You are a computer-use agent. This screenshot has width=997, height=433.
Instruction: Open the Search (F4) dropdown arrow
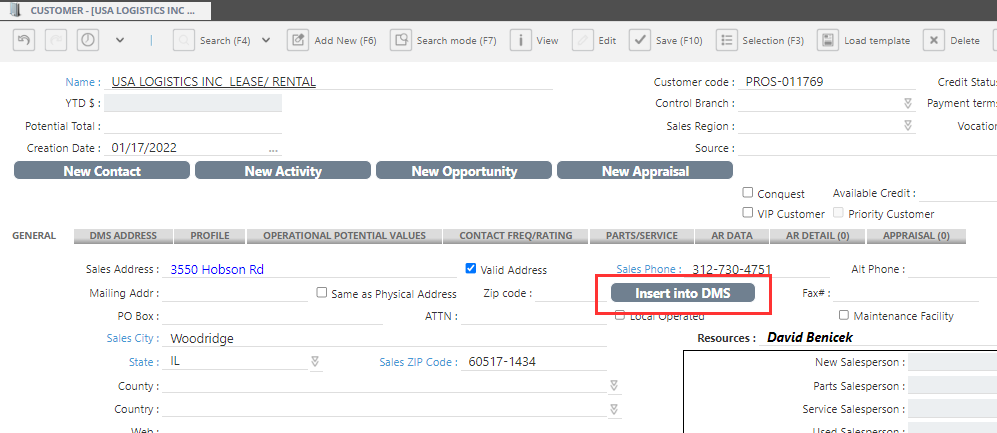click(x=266, y=40)
